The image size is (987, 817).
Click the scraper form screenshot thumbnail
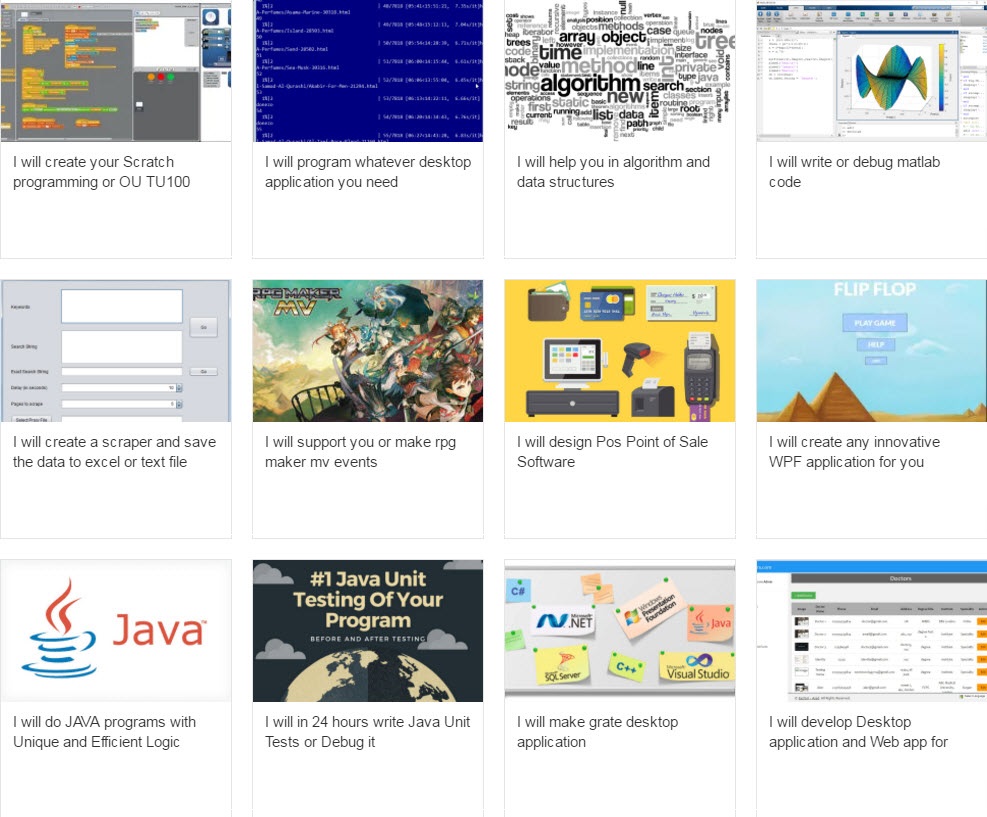point(115,350)
